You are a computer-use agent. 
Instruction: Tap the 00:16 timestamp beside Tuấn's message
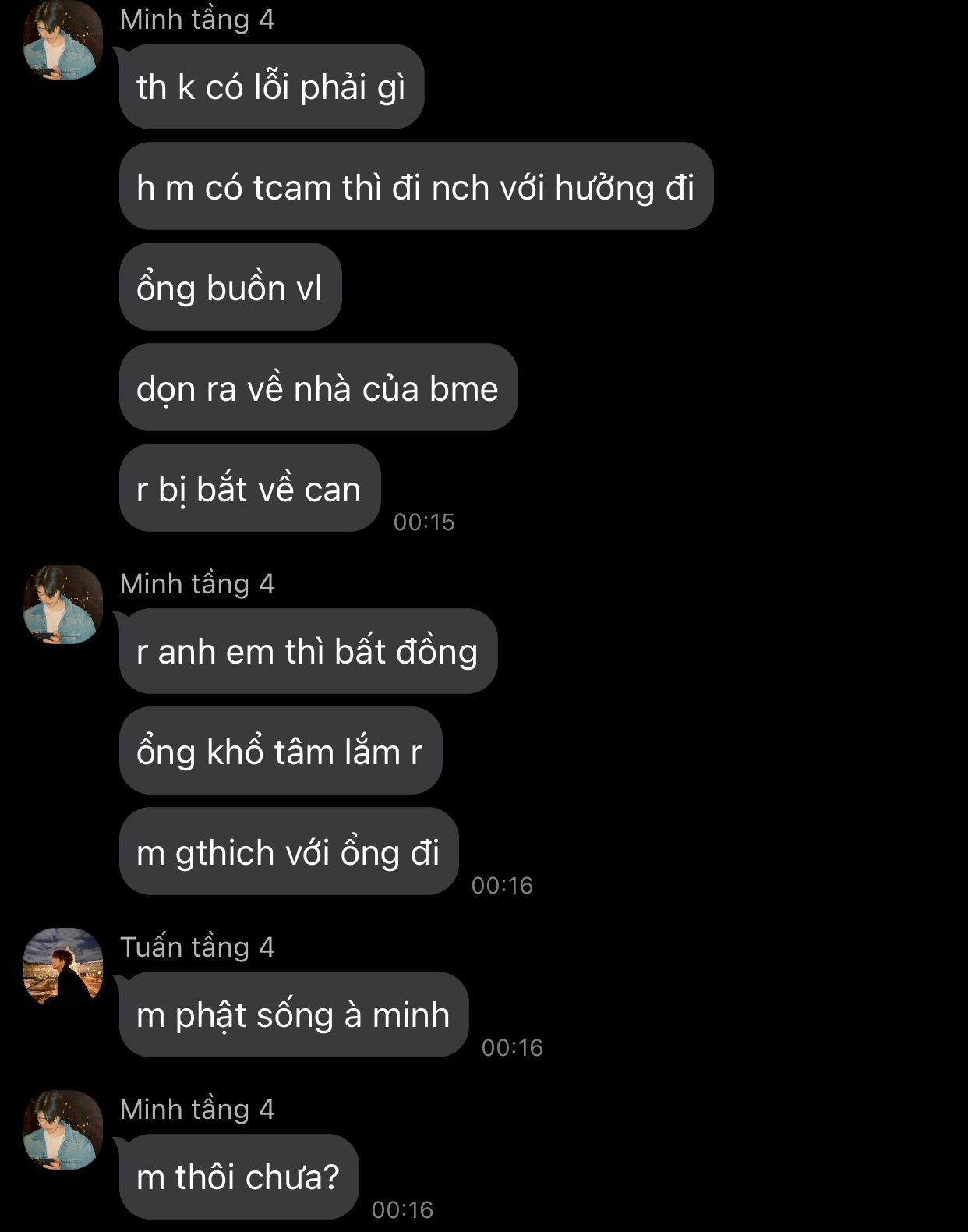point(512,1047)
